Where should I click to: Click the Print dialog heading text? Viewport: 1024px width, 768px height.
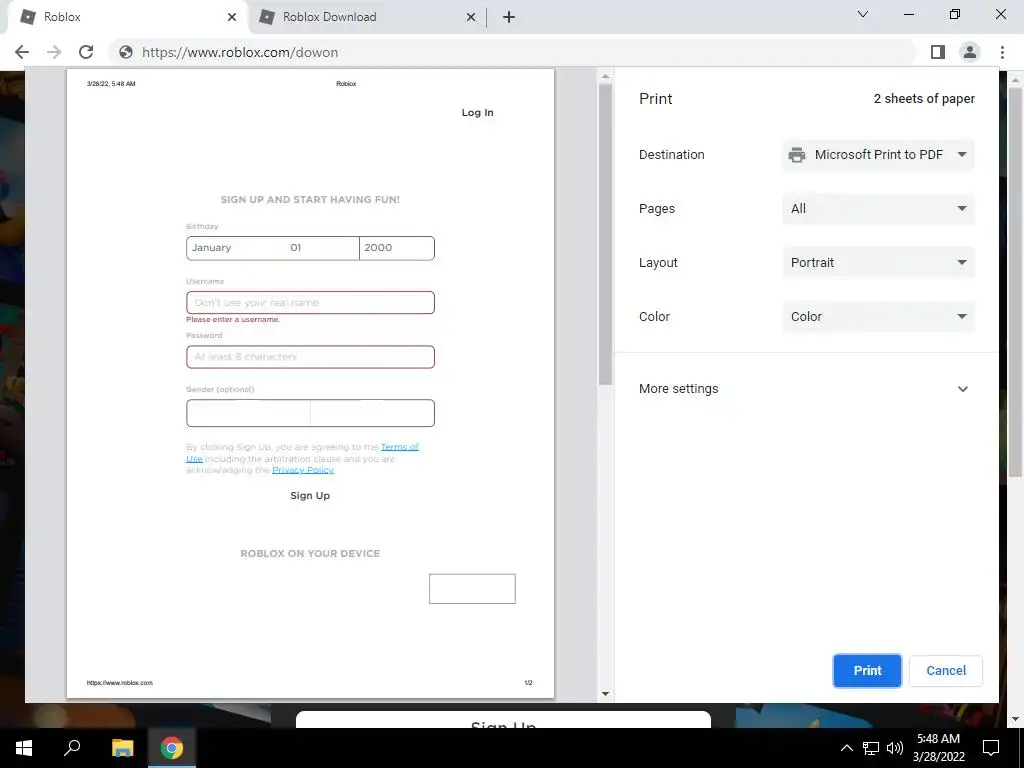tap(655, 99)
